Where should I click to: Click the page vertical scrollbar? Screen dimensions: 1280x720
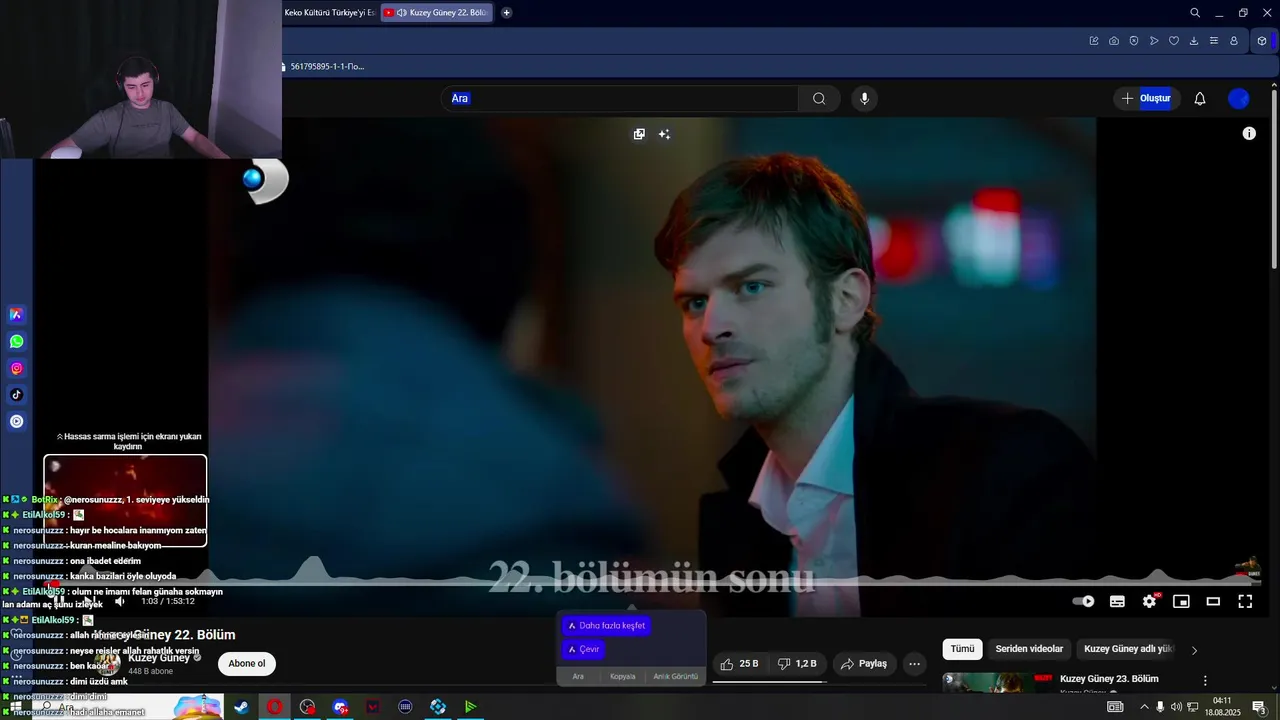click(x=1274, y=180)
